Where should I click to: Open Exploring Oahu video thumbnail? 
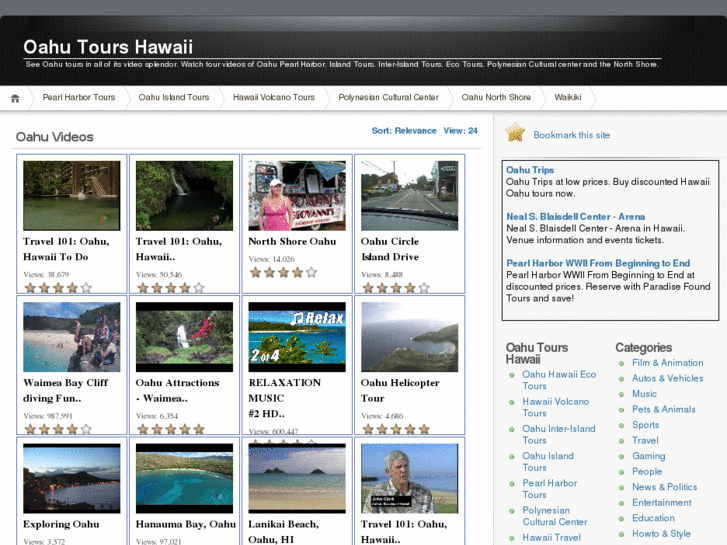[x=72, y=478]
